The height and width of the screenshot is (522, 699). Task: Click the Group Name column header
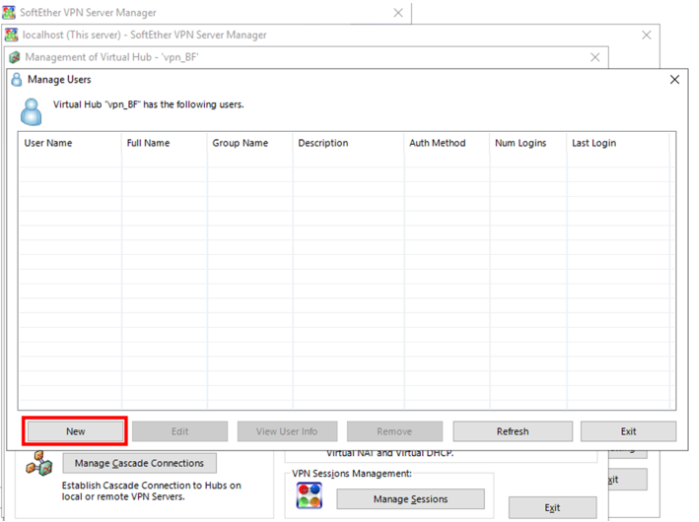[240, 143]
